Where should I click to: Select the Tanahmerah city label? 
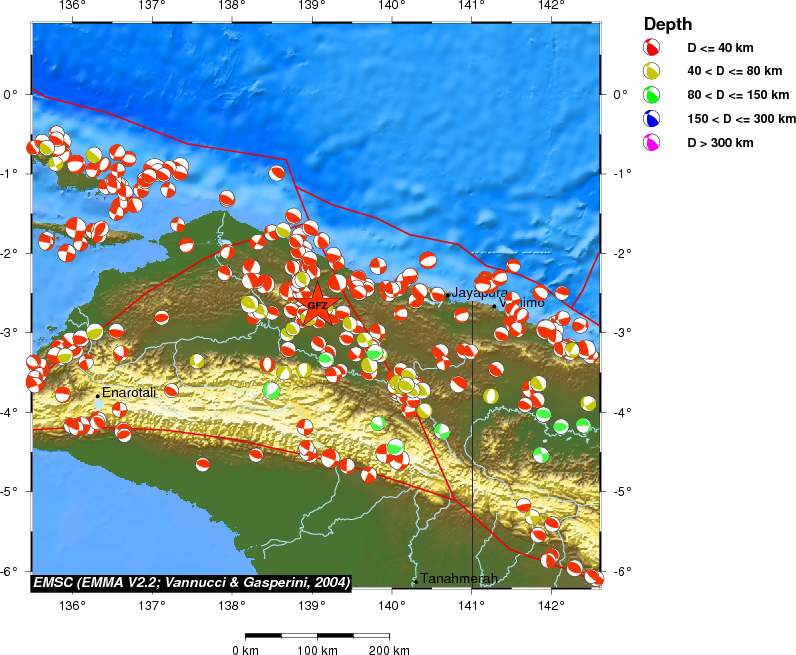click(458, 579)
